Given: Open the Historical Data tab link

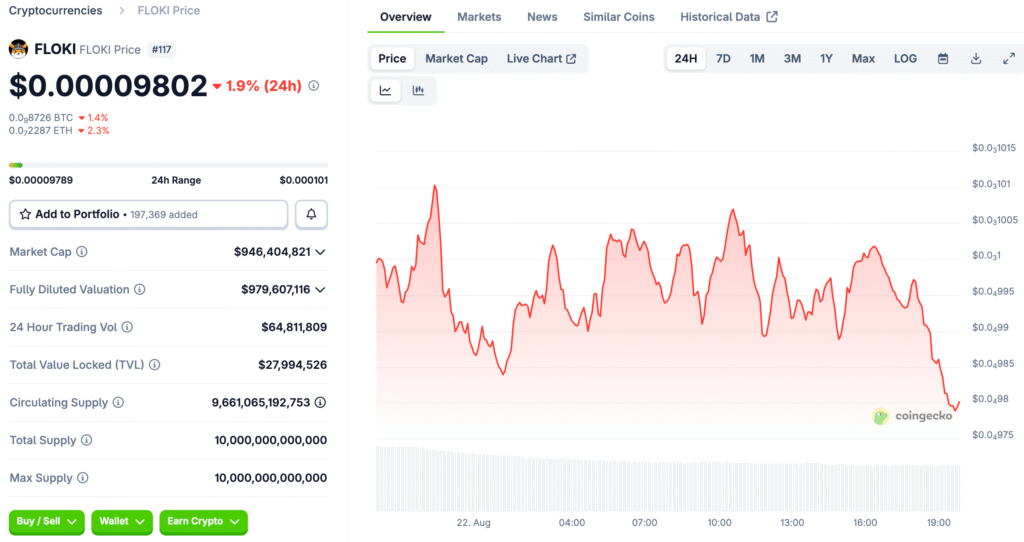Looking at the screenshot, I should point(729,17).
